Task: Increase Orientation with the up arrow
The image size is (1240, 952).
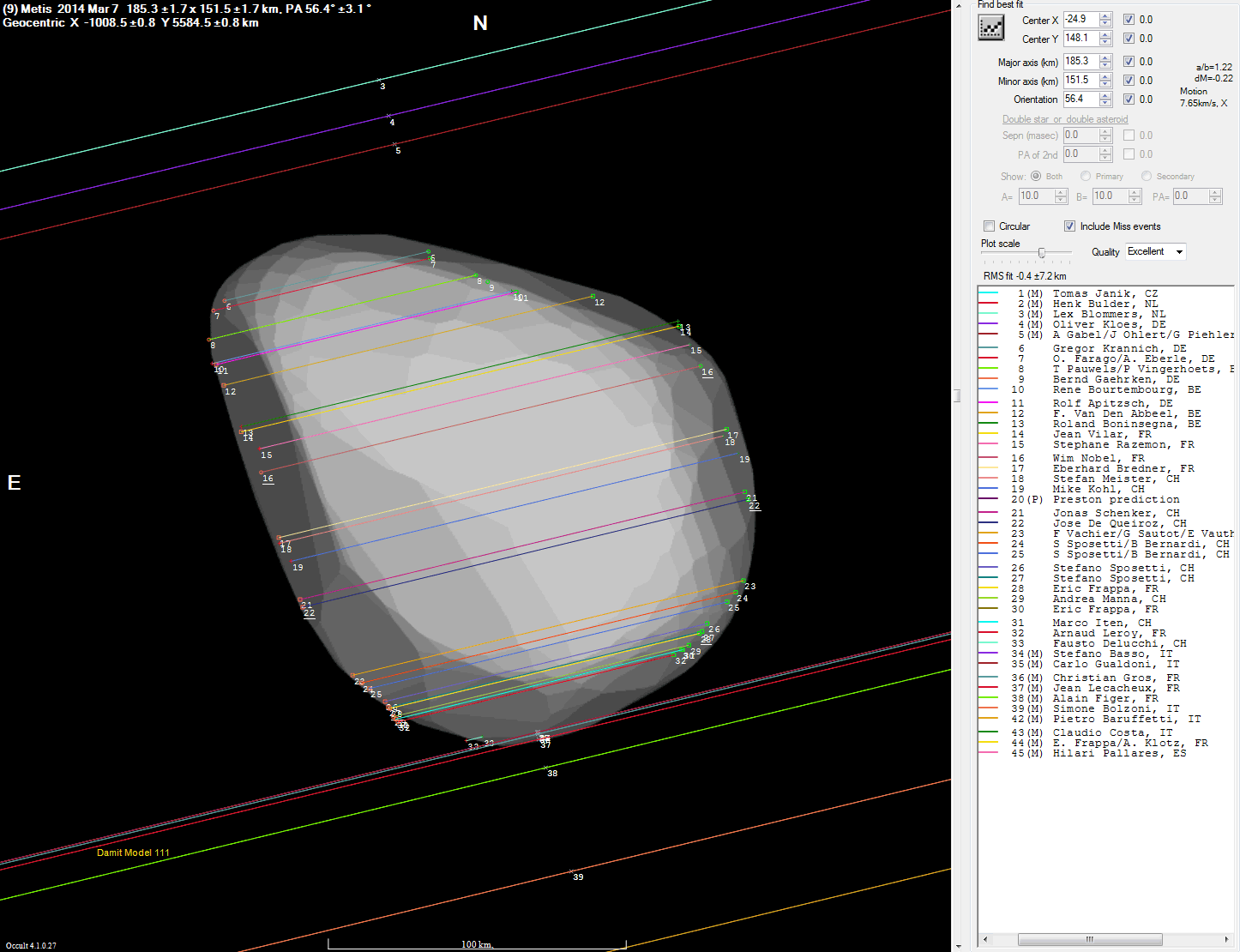Action: click(1105, 95)
